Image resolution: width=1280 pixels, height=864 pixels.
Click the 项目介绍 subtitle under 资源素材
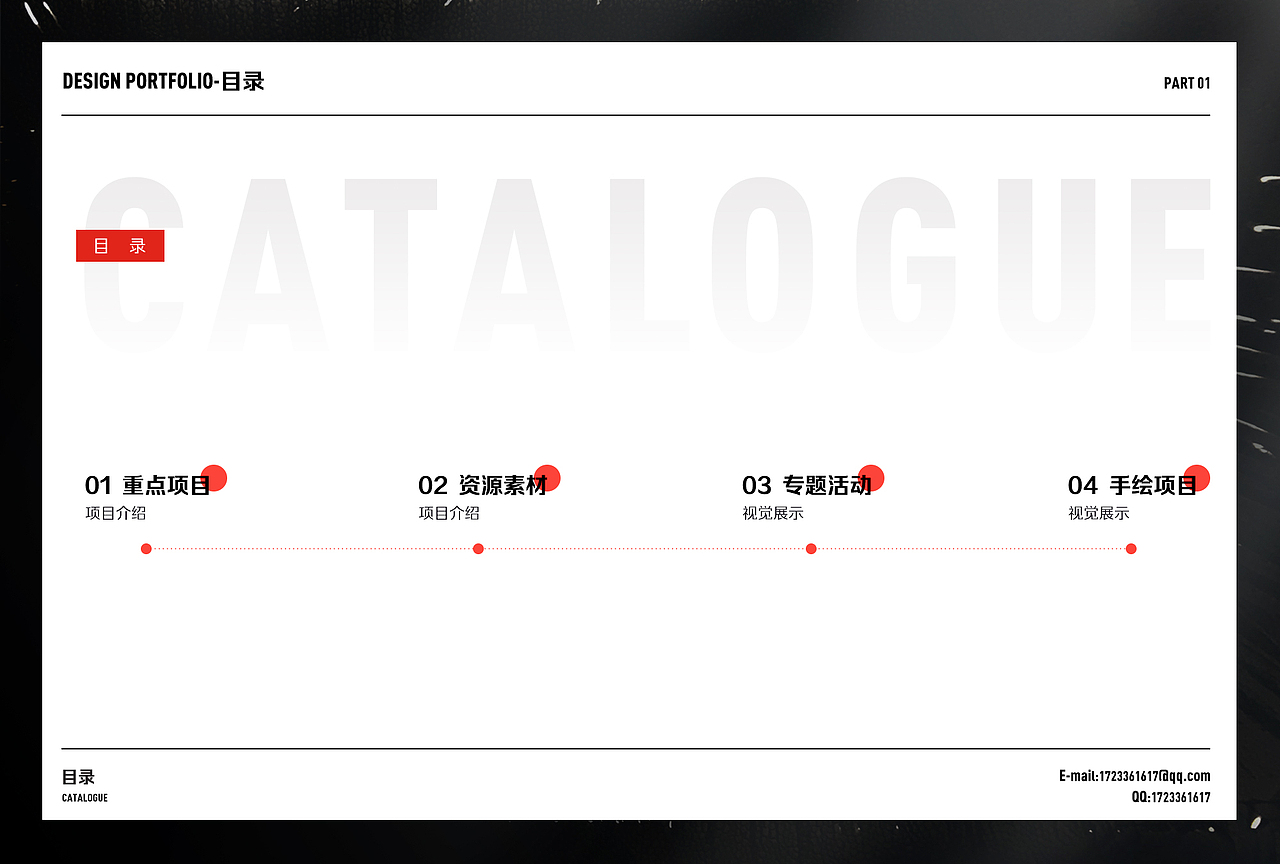[449, 513]
